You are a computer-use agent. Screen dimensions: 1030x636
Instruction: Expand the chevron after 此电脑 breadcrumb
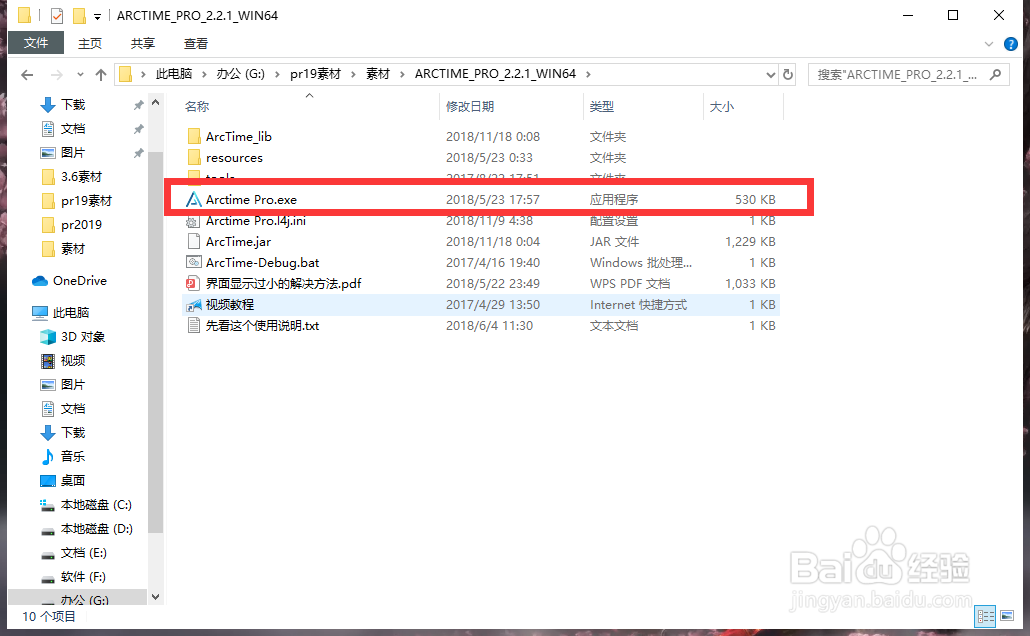click(204, 74)
